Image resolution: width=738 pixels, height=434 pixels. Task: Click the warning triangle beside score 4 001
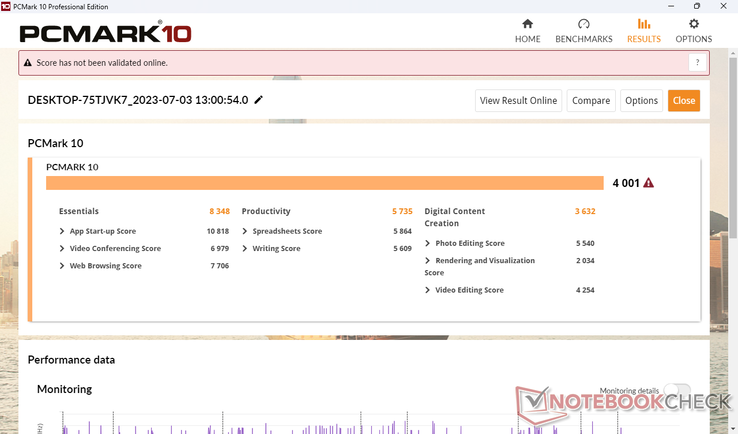click(649, 183)
